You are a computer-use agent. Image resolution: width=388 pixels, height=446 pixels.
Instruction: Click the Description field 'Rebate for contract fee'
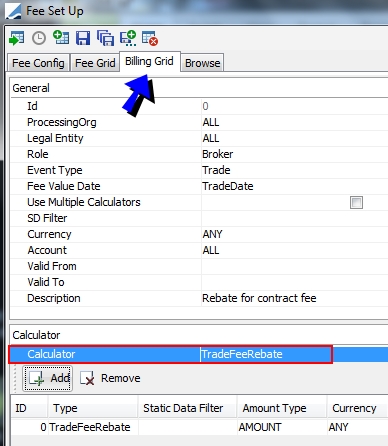click(295, 298)
